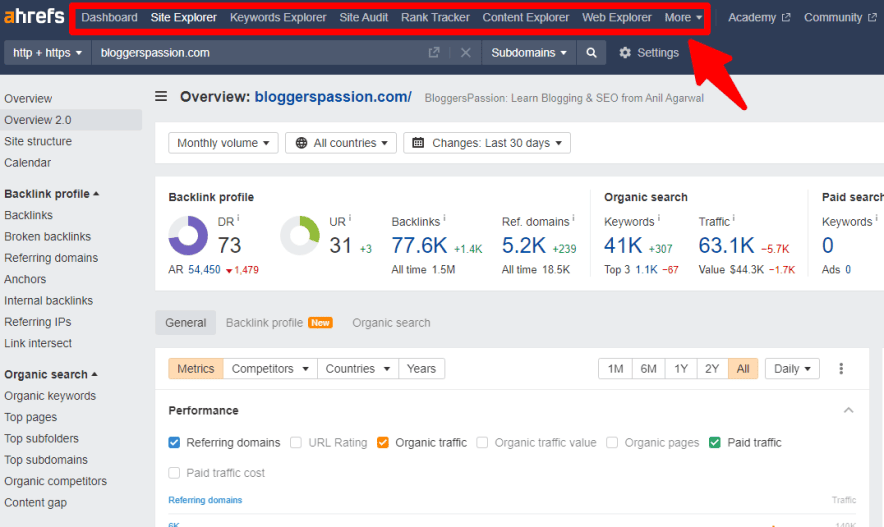
Task: Set chart range to 2Y
Action: (x=712, y=369)
